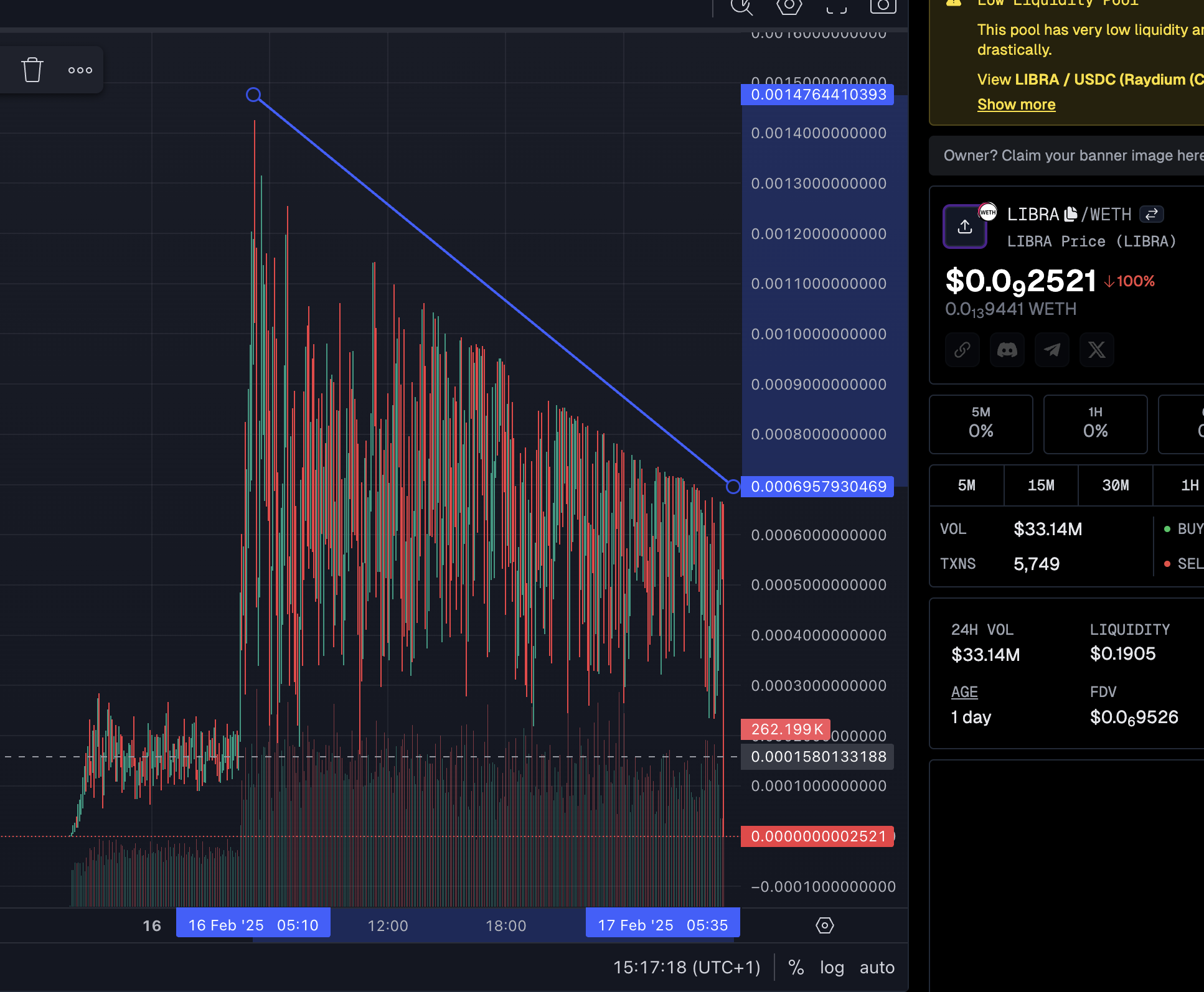This screenshot has width=1204, height=992.
Task: Click the blue diagonal trend line
Action: click(493, 291)
